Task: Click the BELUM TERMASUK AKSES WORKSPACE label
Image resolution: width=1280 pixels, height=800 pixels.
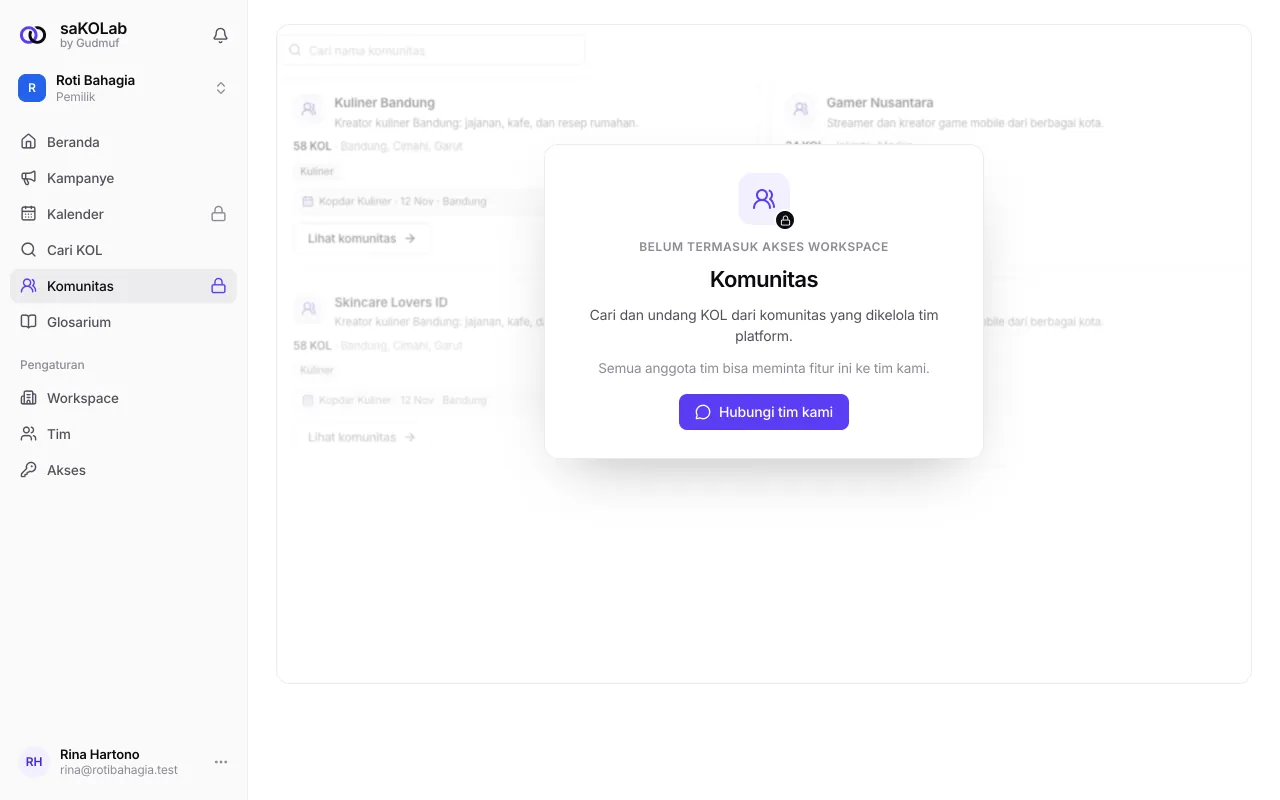Action: pyautogui.click(x=764, y=247)
